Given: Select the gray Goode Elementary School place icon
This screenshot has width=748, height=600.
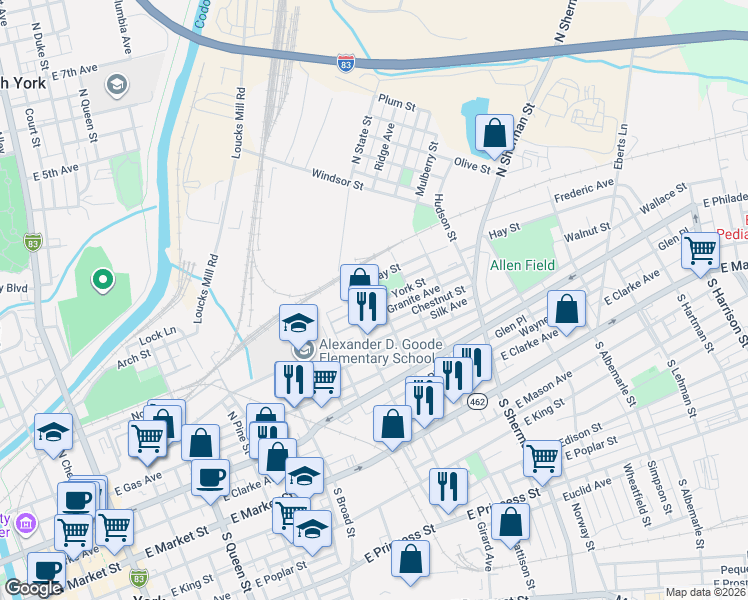Looking at the screenshot, I should 304,351.
